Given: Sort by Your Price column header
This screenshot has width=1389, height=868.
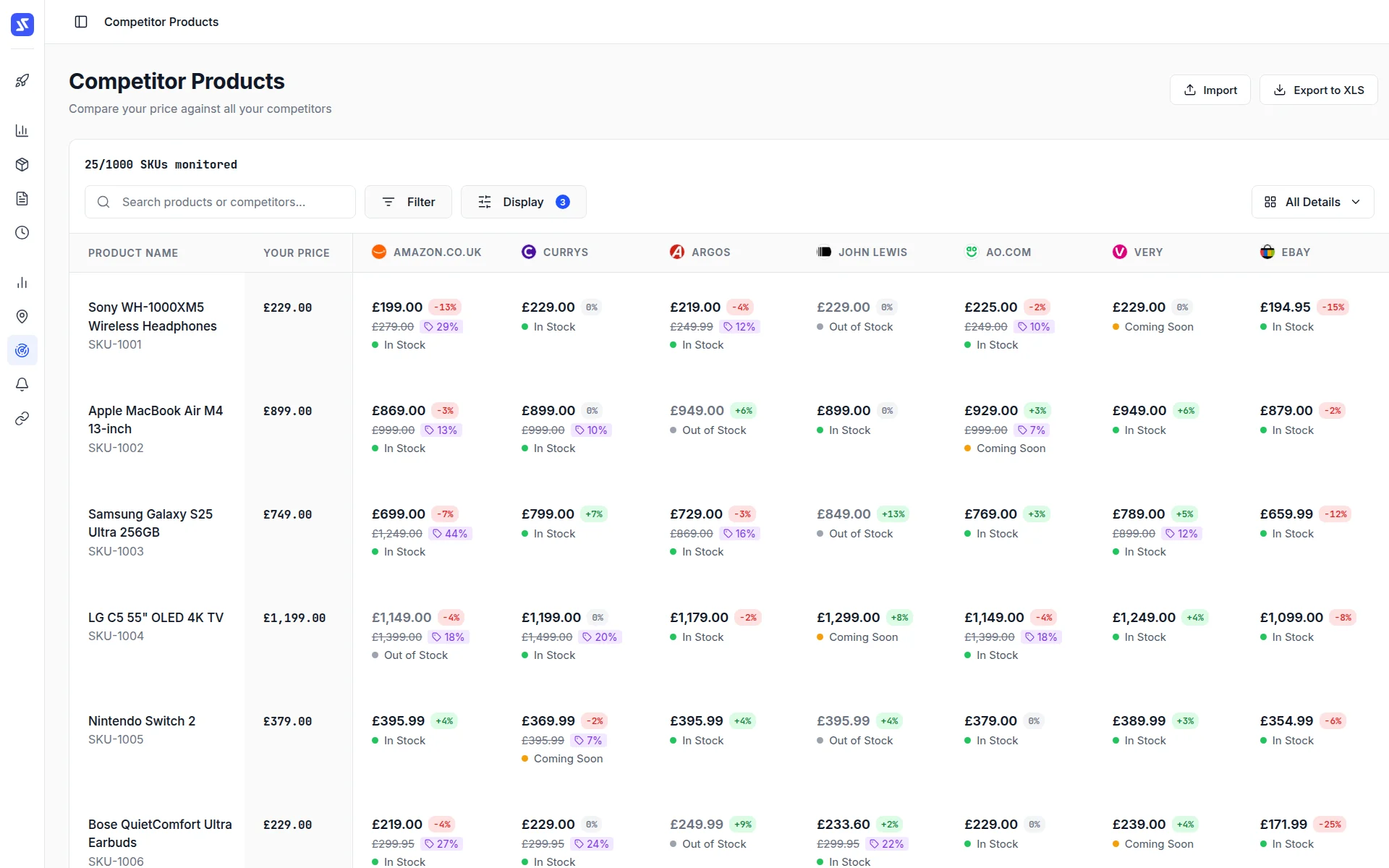Looking at the screenshot, I should [297, 253].
